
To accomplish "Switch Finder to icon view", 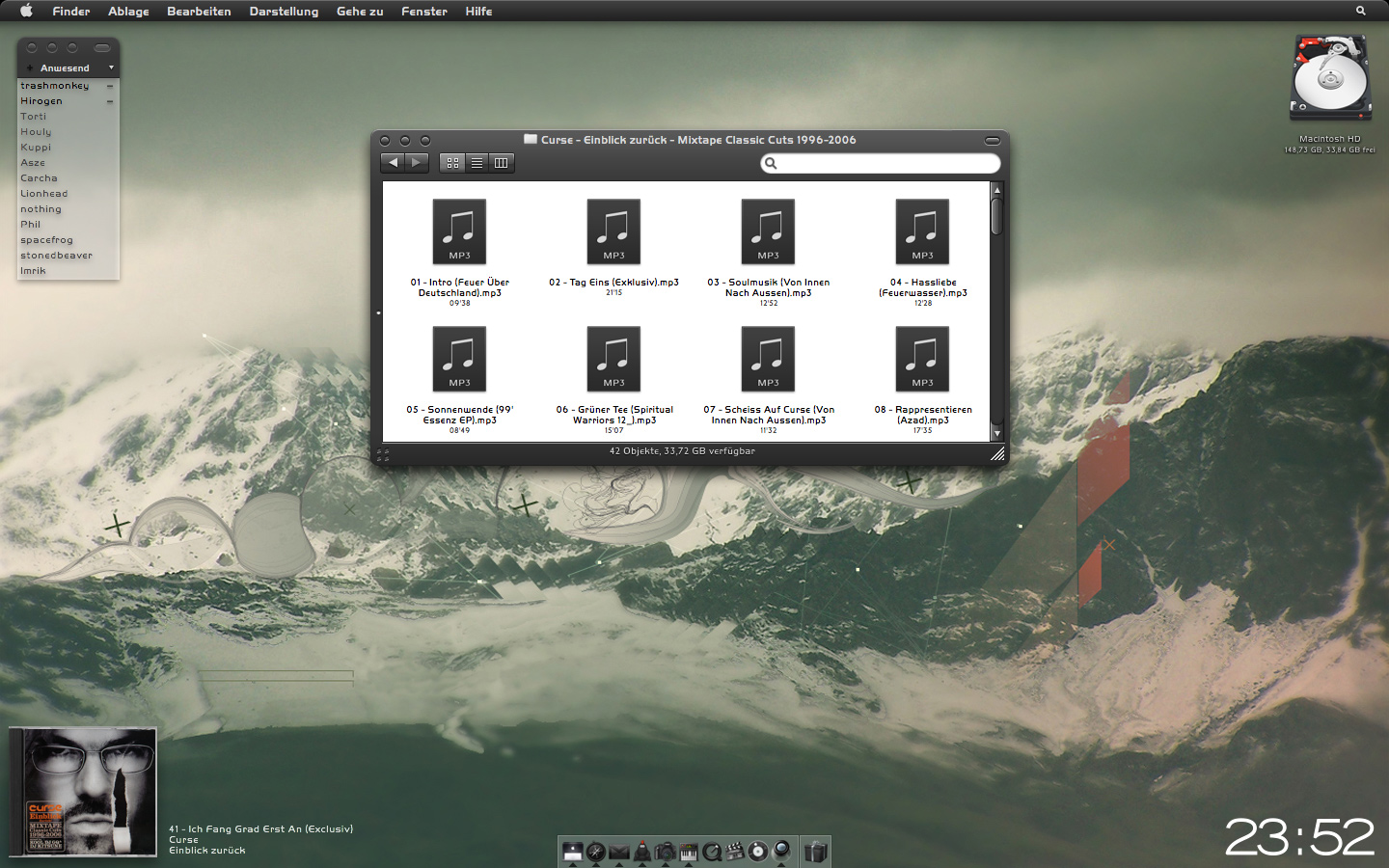I will [452, 163].
